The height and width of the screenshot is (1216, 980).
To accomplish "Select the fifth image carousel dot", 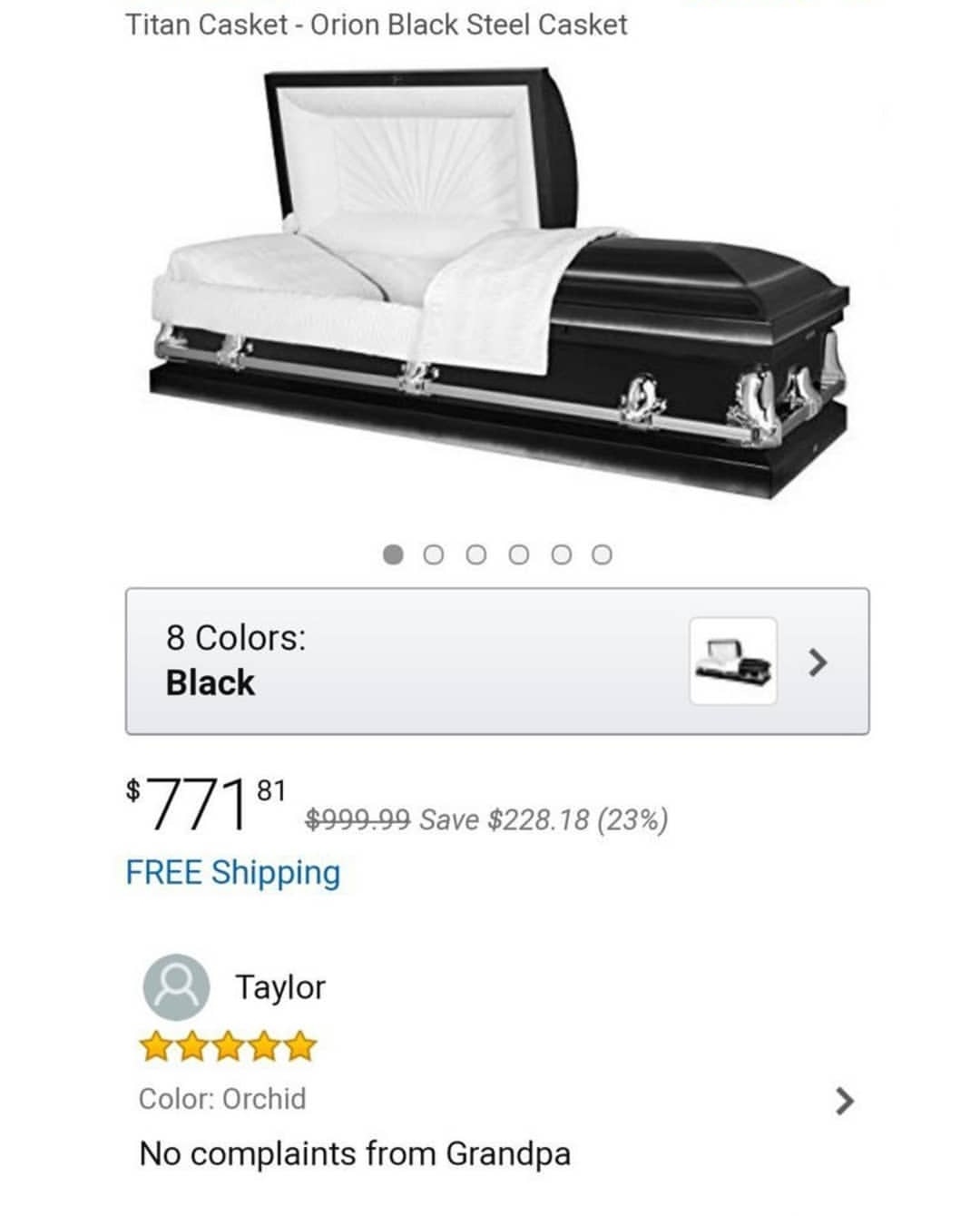I will 561,554.
